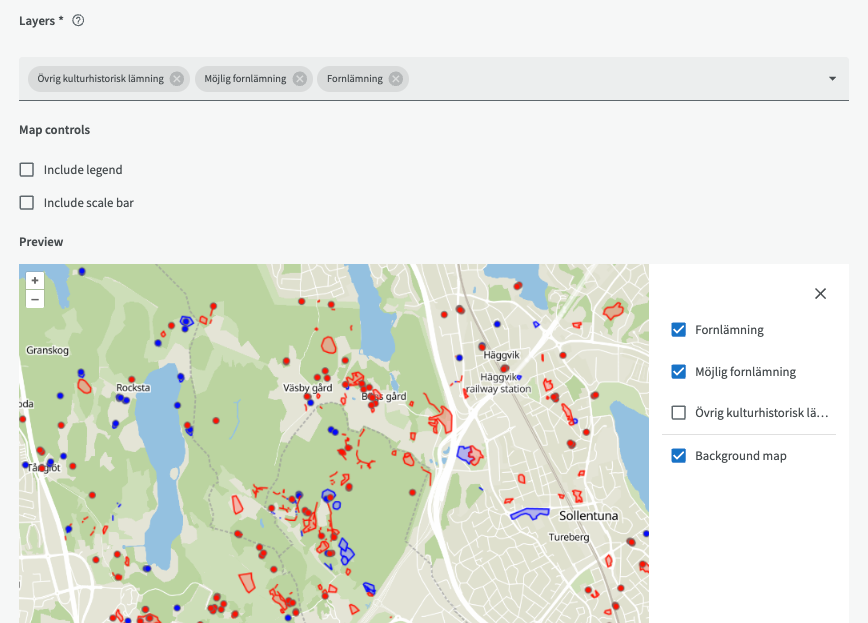868x623 pixels.
Task: Click the Tureberg map label
Action: click(569, 537)
